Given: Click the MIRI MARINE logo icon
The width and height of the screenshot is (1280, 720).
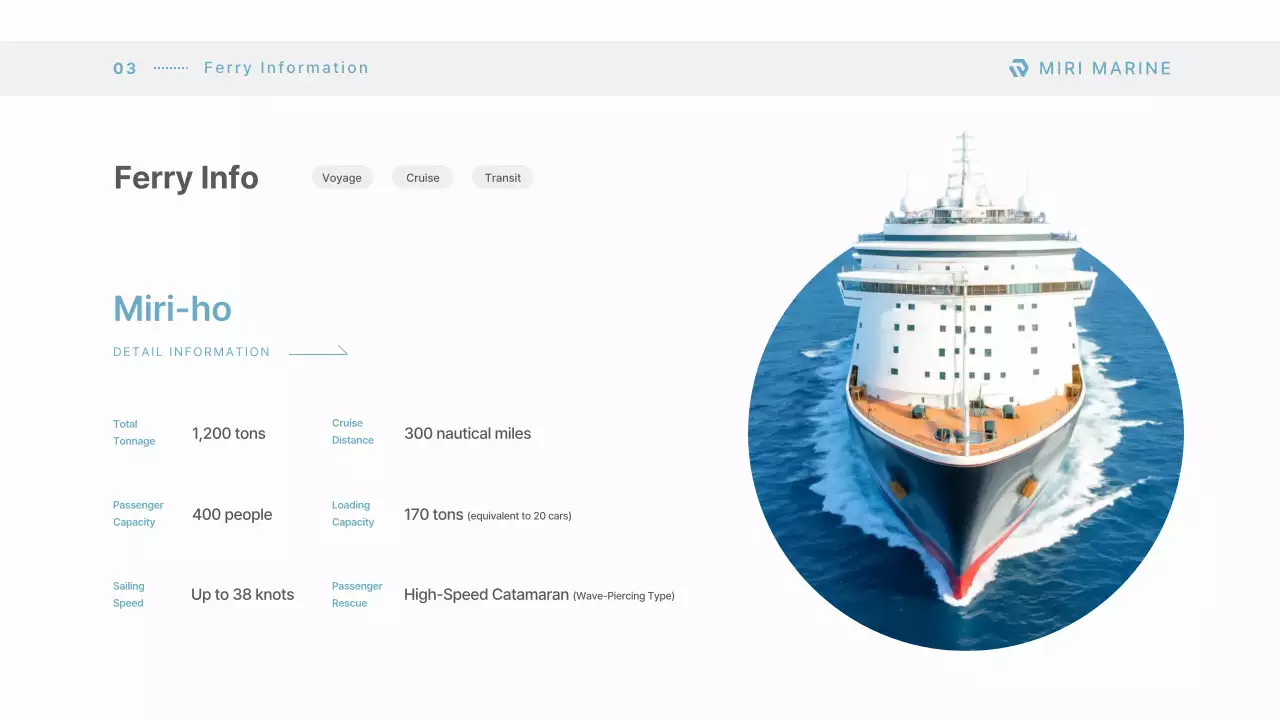Looking at the screenshot, I should [x=1018, y=68].
